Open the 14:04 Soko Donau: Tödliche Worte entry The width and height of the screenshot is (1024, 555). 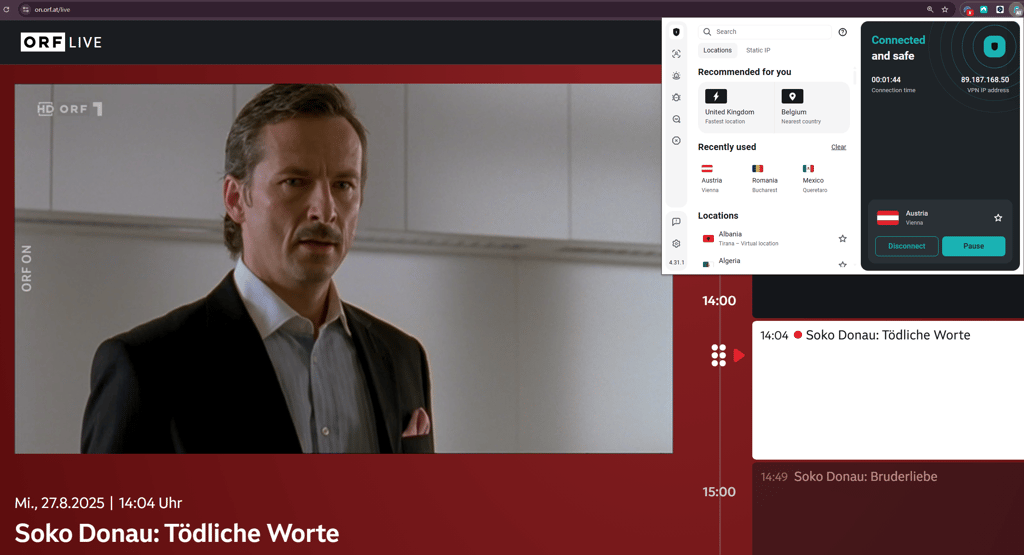(x=888, y=390)
